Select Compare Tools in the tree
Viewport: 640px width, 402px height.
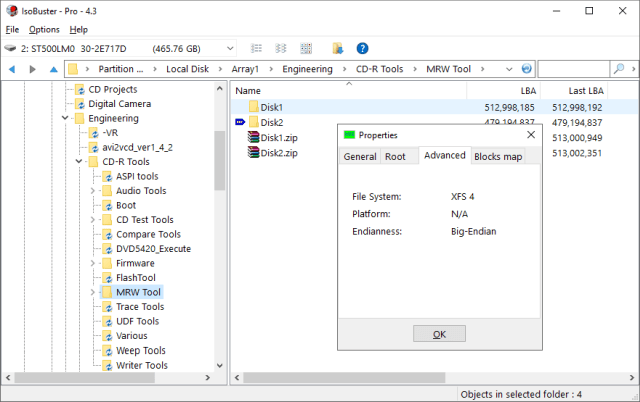click(149, 234)
